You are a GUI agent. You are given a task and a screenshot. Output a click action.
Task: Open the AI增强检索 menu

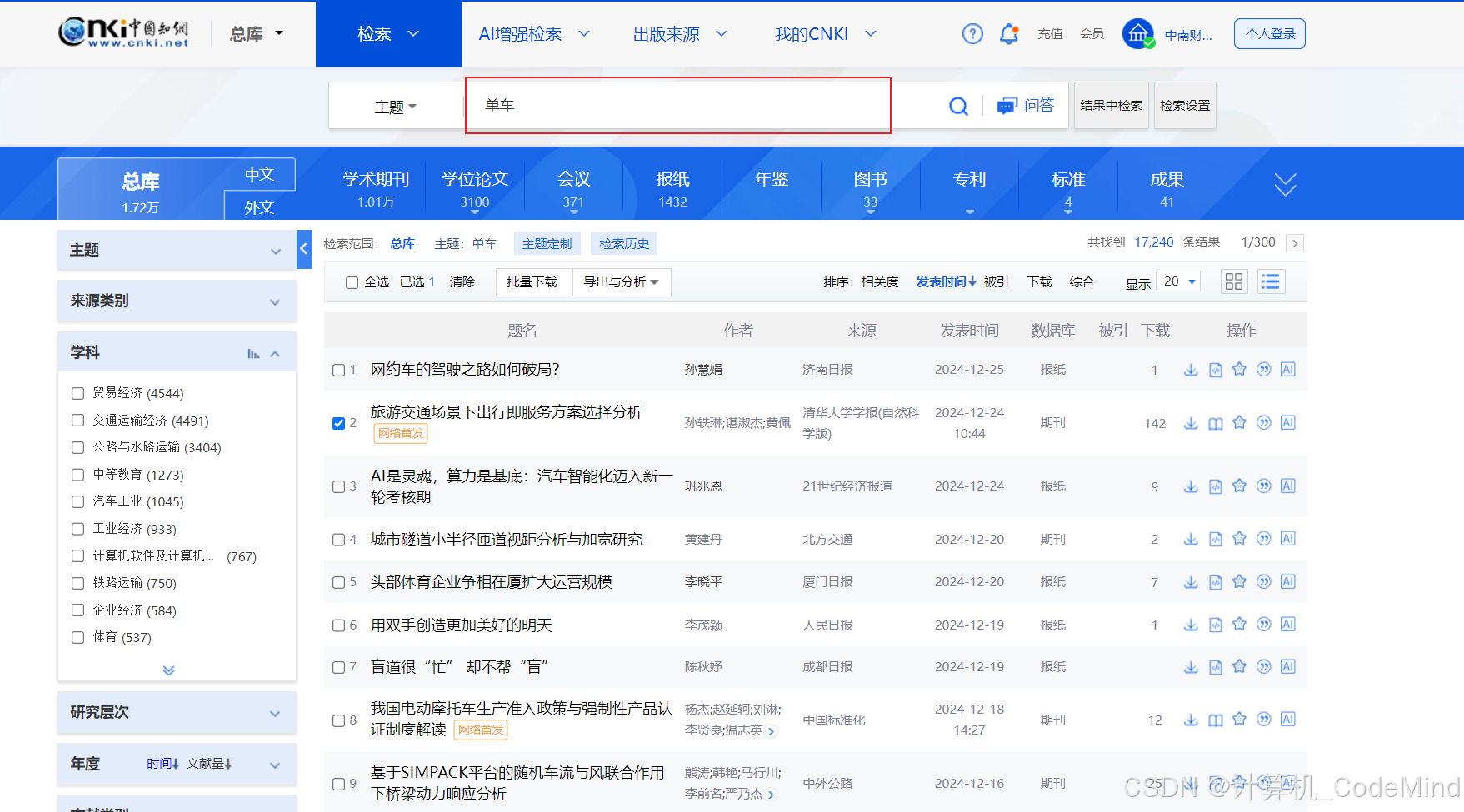tap(534, 34)
